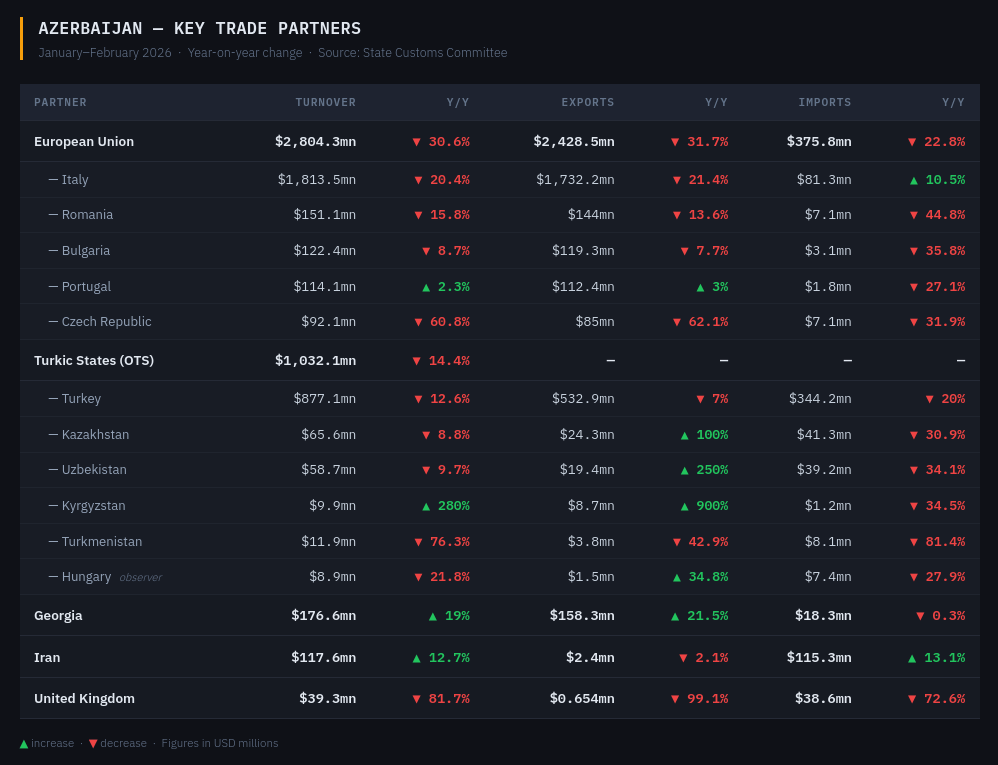998x765 pixels.
Task: Click green arrow next to Kyrgyzstan's 280% turnover
Action: point(426,506)
